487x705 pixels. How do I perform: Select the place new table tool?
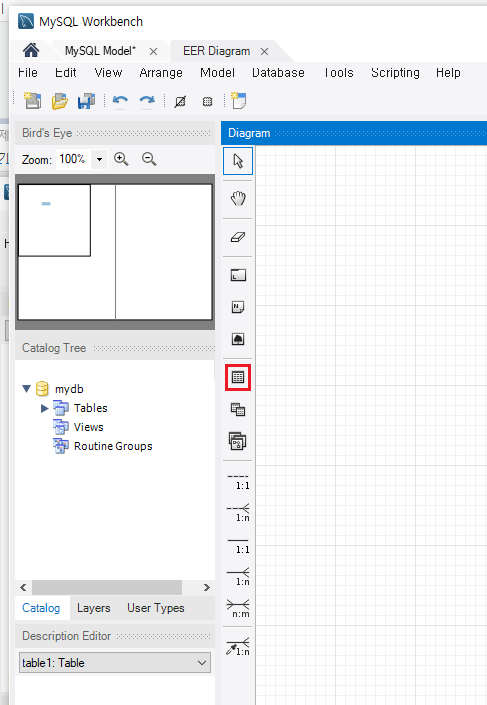[x=238, y=377]
